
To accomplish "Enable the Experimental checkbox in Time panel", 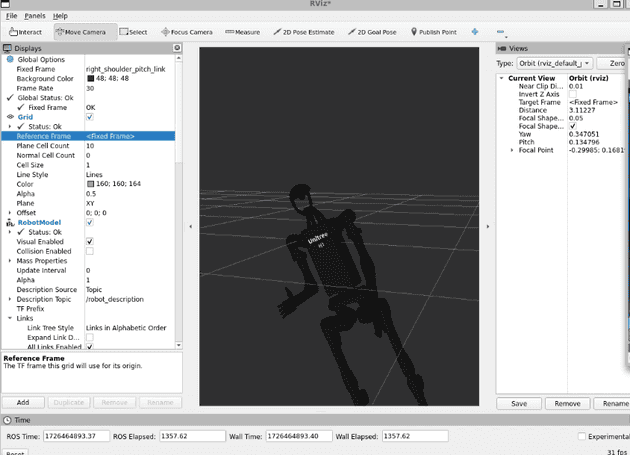I will pyautogui.click(x=581, y=436).
